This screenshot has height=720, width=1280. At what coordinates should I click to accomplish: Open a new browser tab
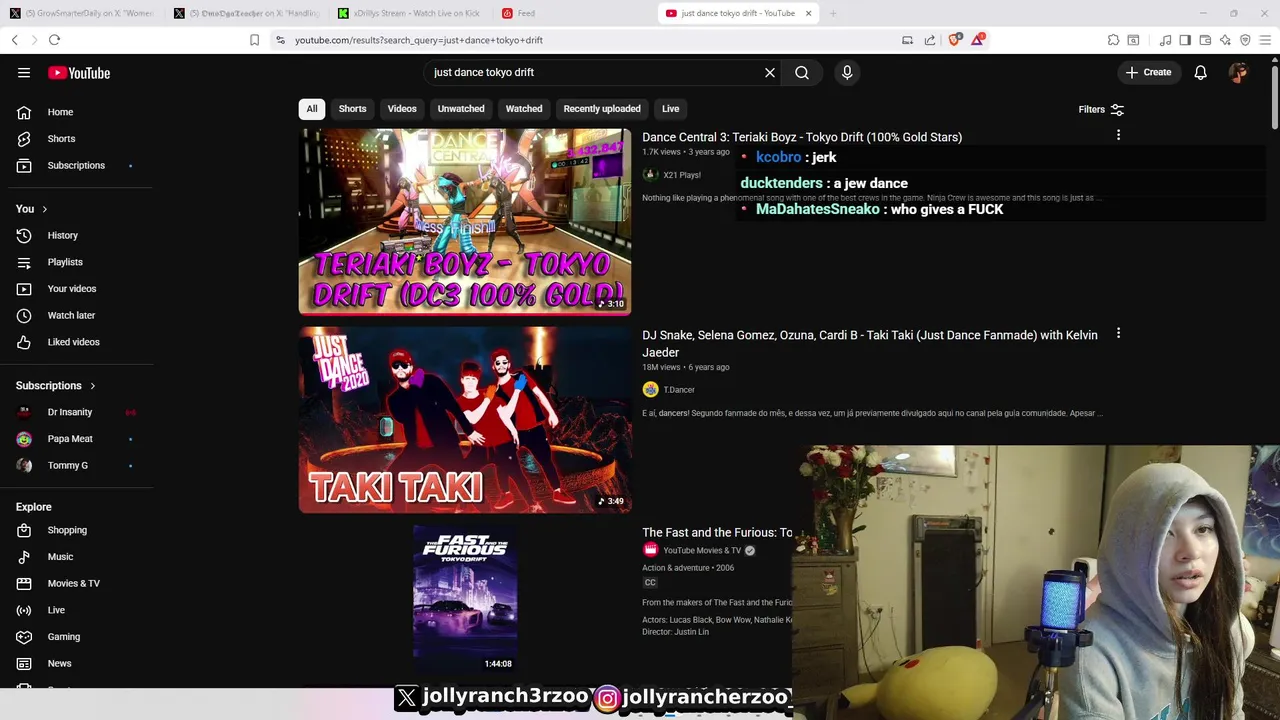833,13
